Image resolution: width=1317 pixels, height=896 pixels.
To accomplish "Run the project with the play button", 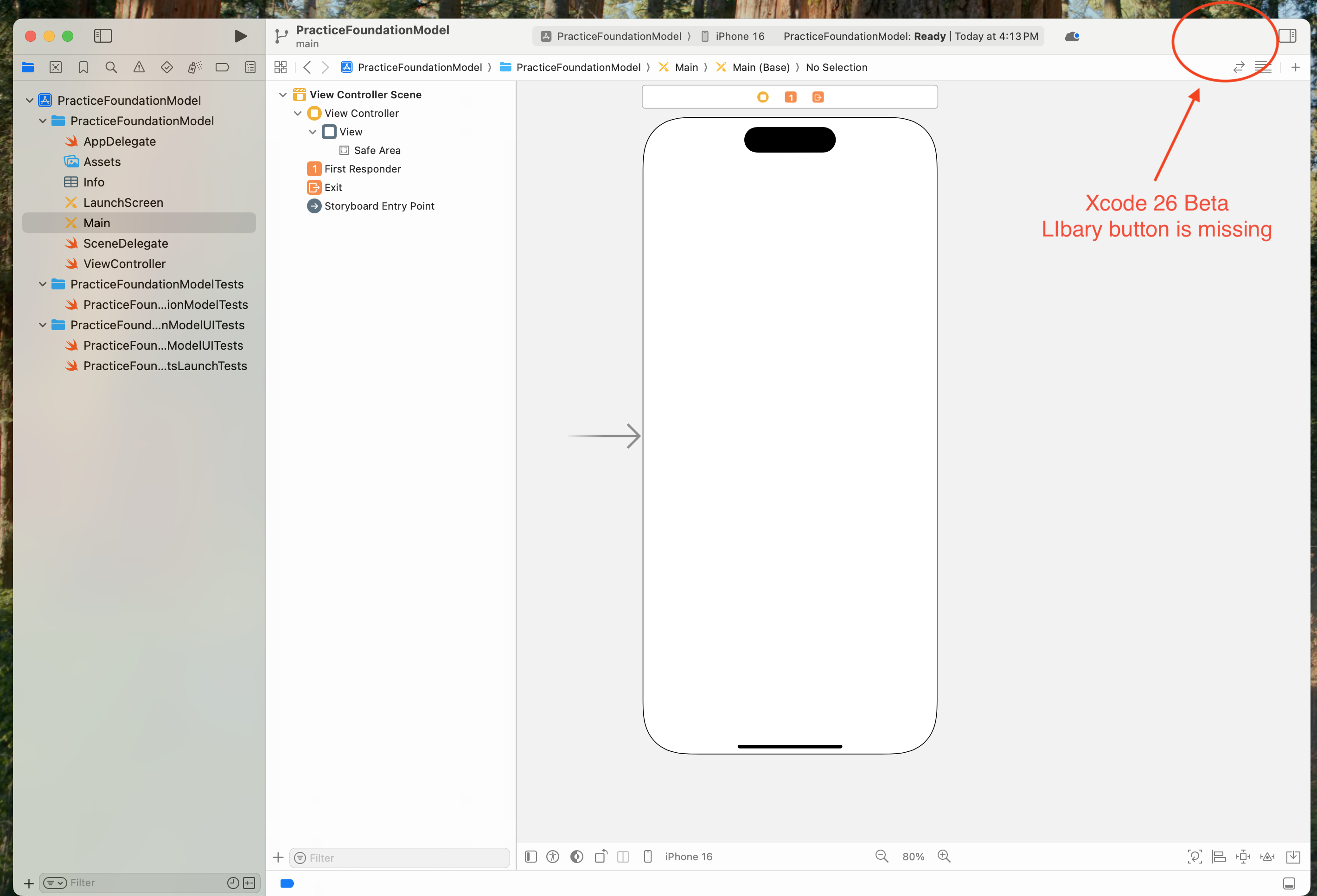I will point(240,36).
